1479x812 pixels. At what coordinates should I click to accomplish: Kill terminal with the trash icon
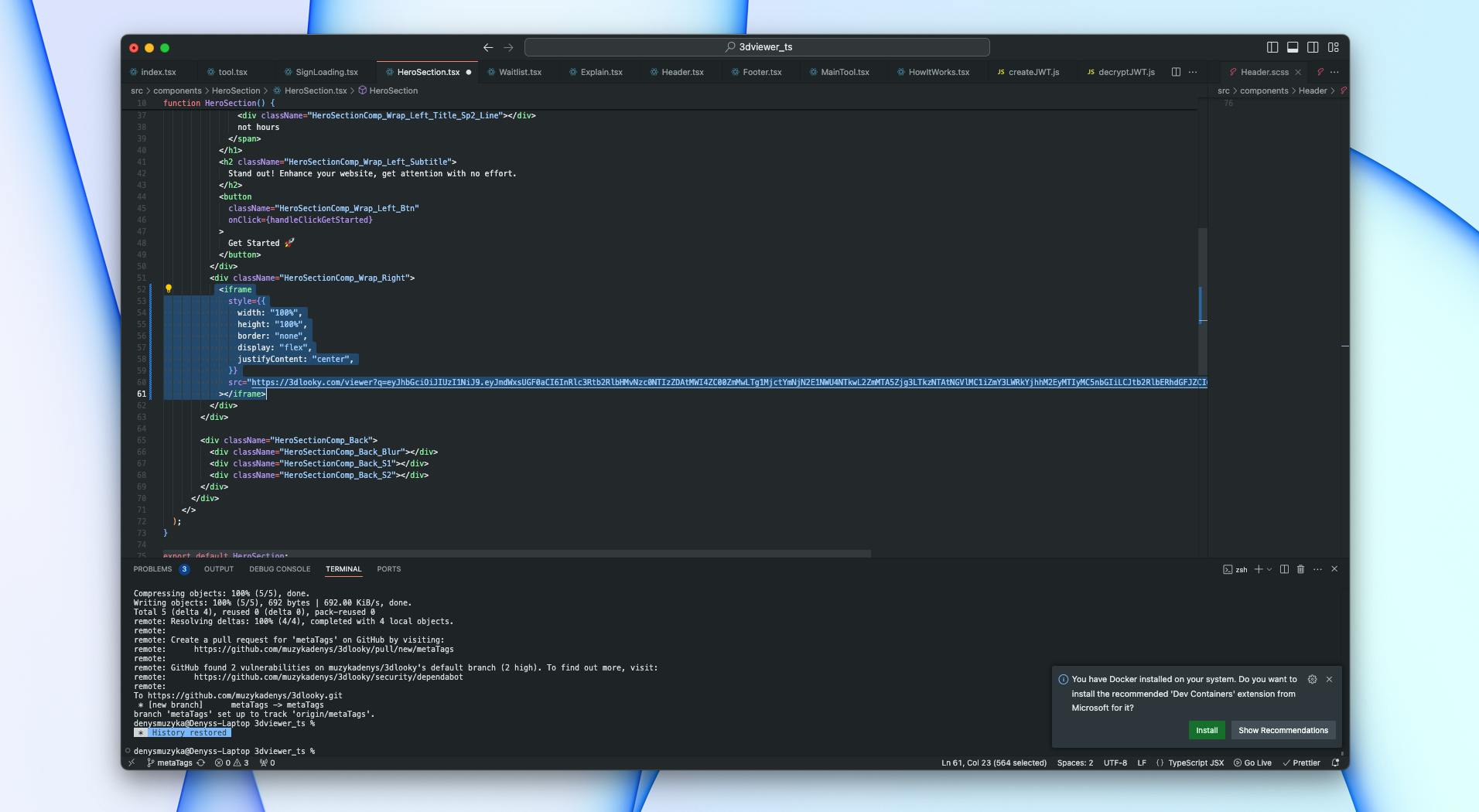click(1300, 569)
